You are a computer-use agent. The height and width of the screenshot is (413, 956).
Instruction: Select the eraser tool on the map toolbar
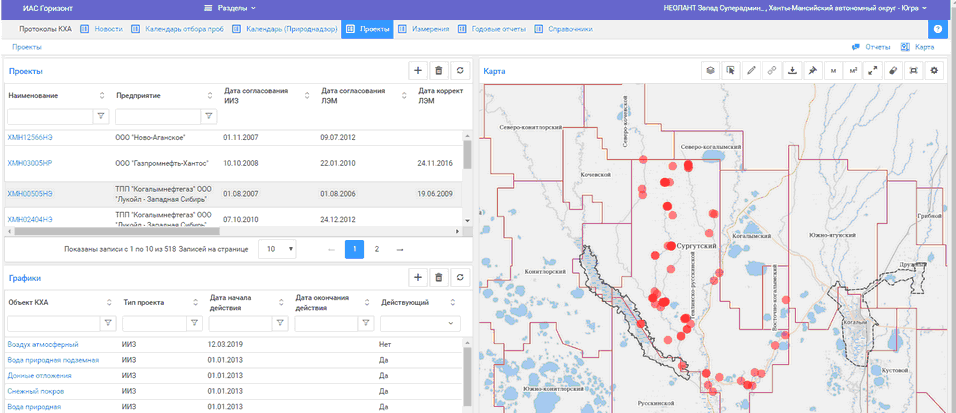tap(894, 71)
